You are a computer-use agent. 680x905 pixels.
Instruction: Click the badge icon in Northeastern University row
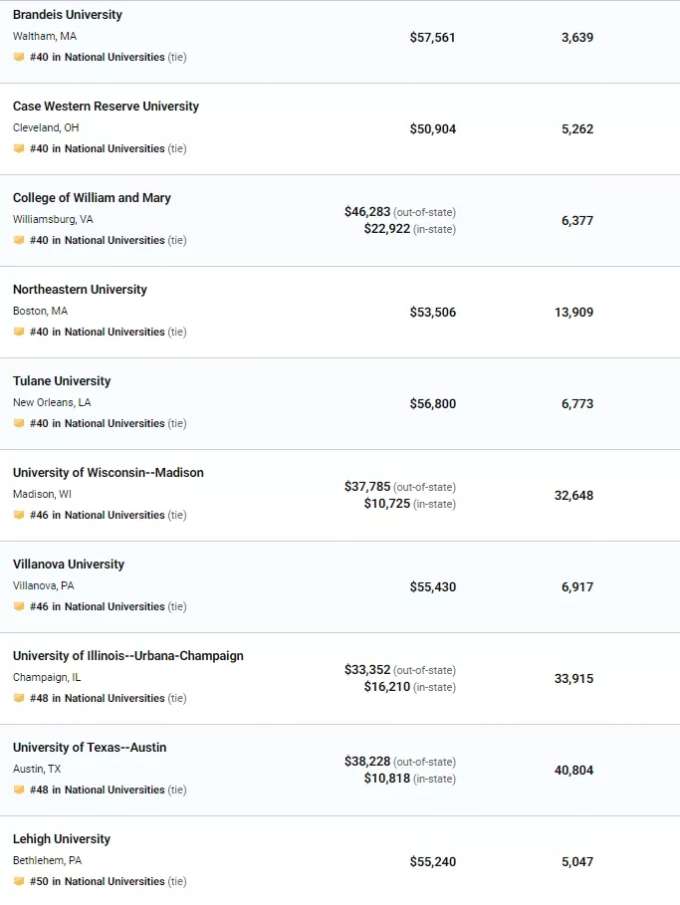pos(19,332)
